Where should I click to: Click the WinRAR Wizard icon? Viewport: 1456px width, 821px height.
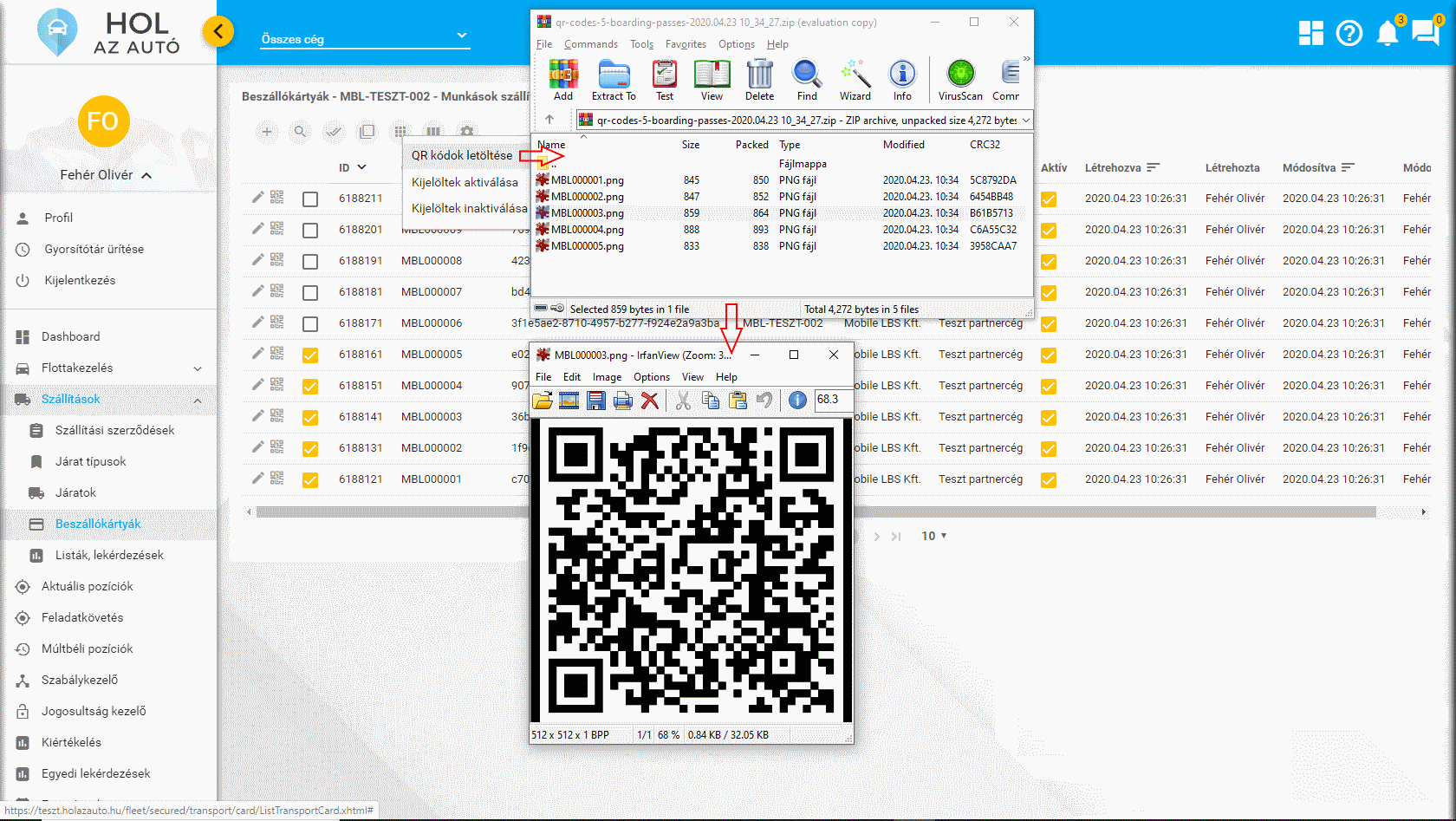pyautogui.click(x=855, y=80)
